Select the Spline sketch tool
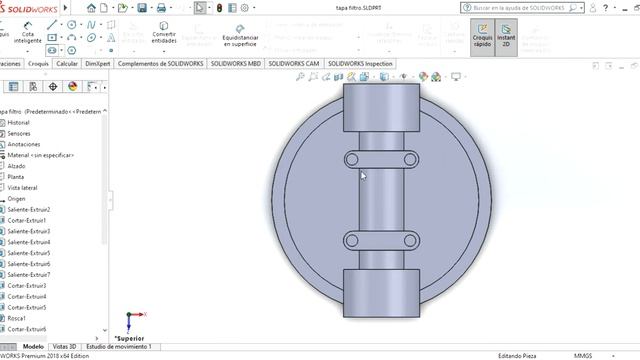The image size is (640, 360). pyautogui.click(x=91, y=25)
